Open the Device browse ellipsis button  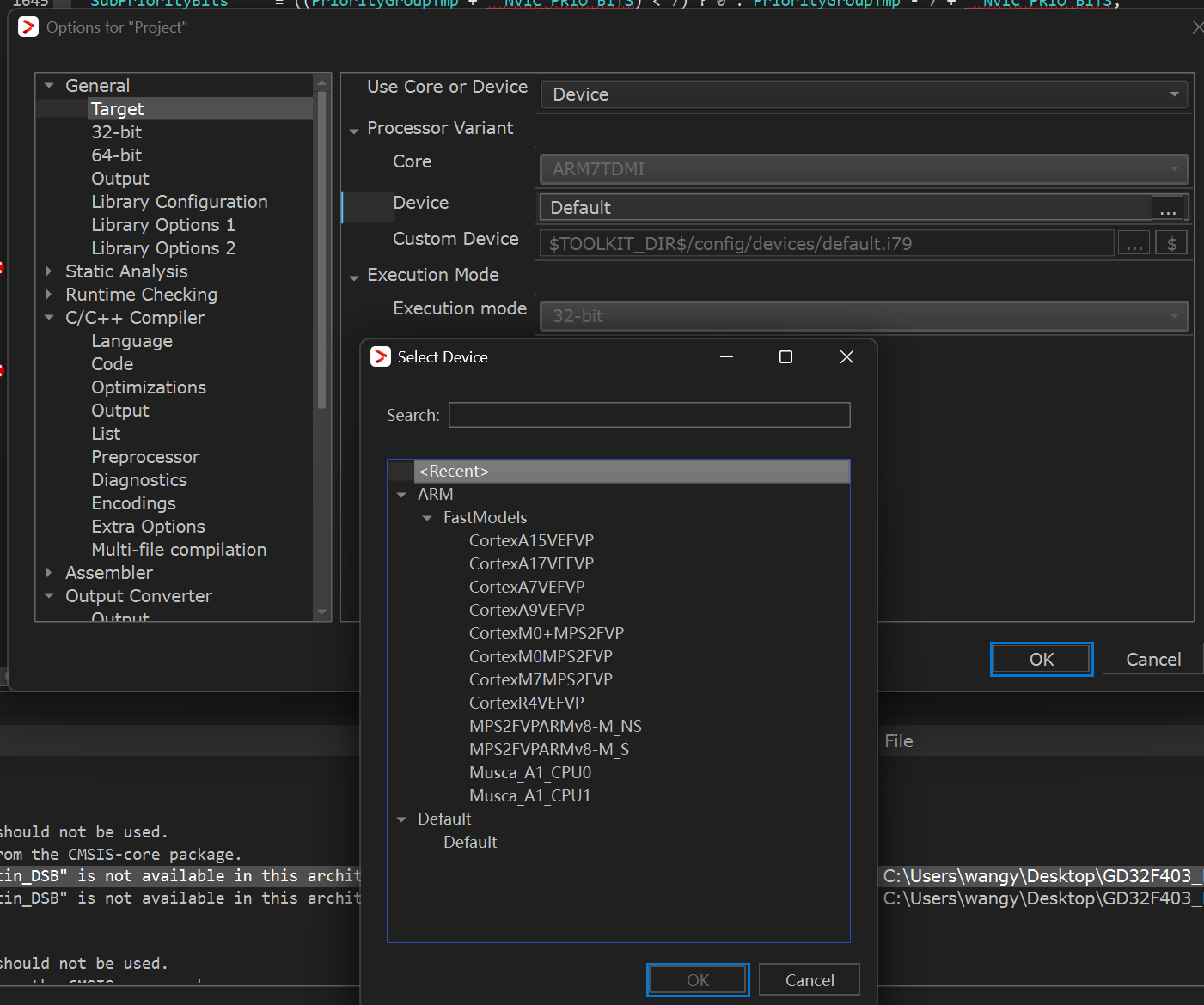pos(1168,208)
